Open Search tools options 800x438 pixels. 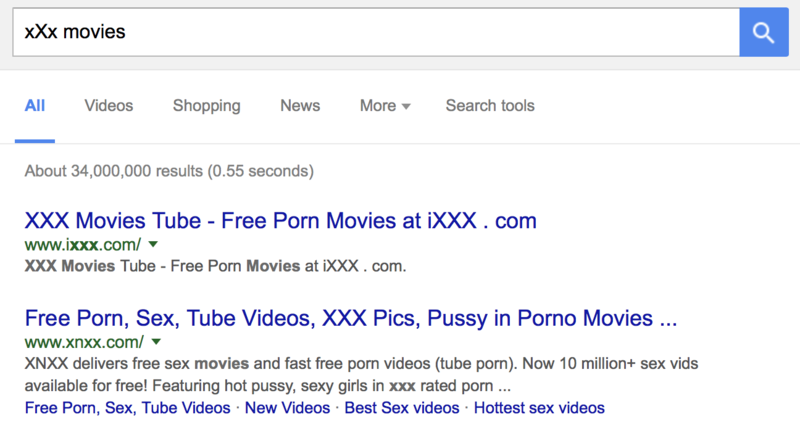click(x=490, y=106)
